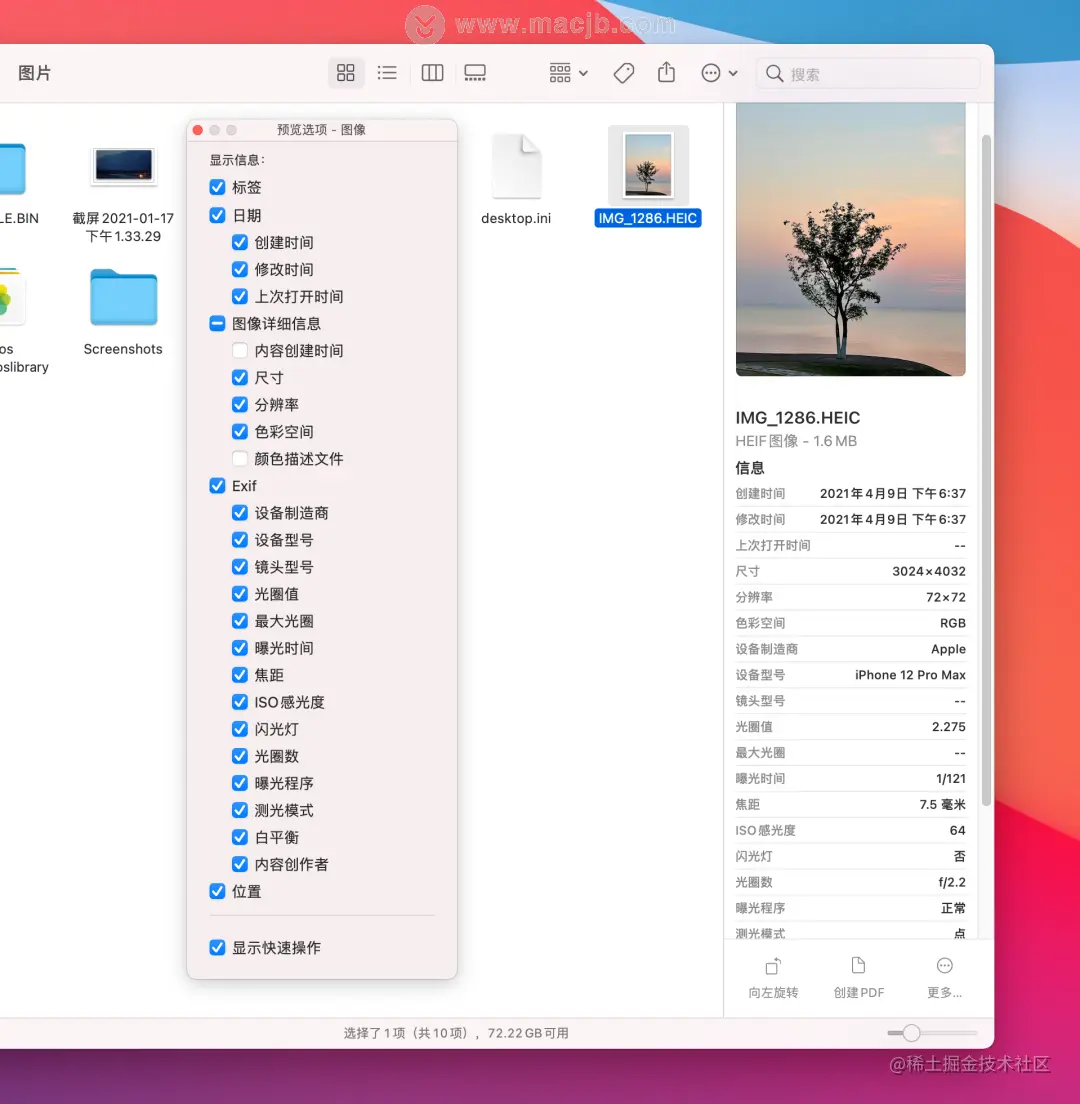Enable the 内容创建时间 checkbox
Viewport: 1080px width, 1104px height.
pyautogui.click(x=240, y=351)
